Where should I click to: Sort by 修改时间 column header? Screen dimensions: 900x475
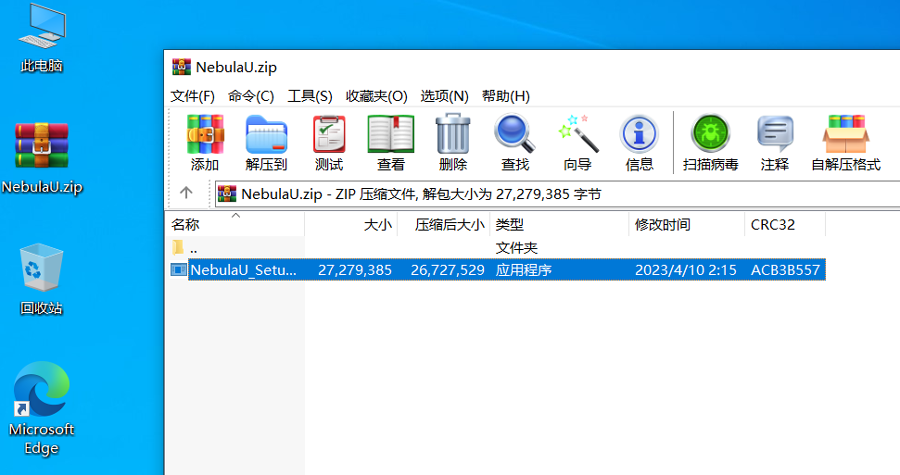coord(687,224)
